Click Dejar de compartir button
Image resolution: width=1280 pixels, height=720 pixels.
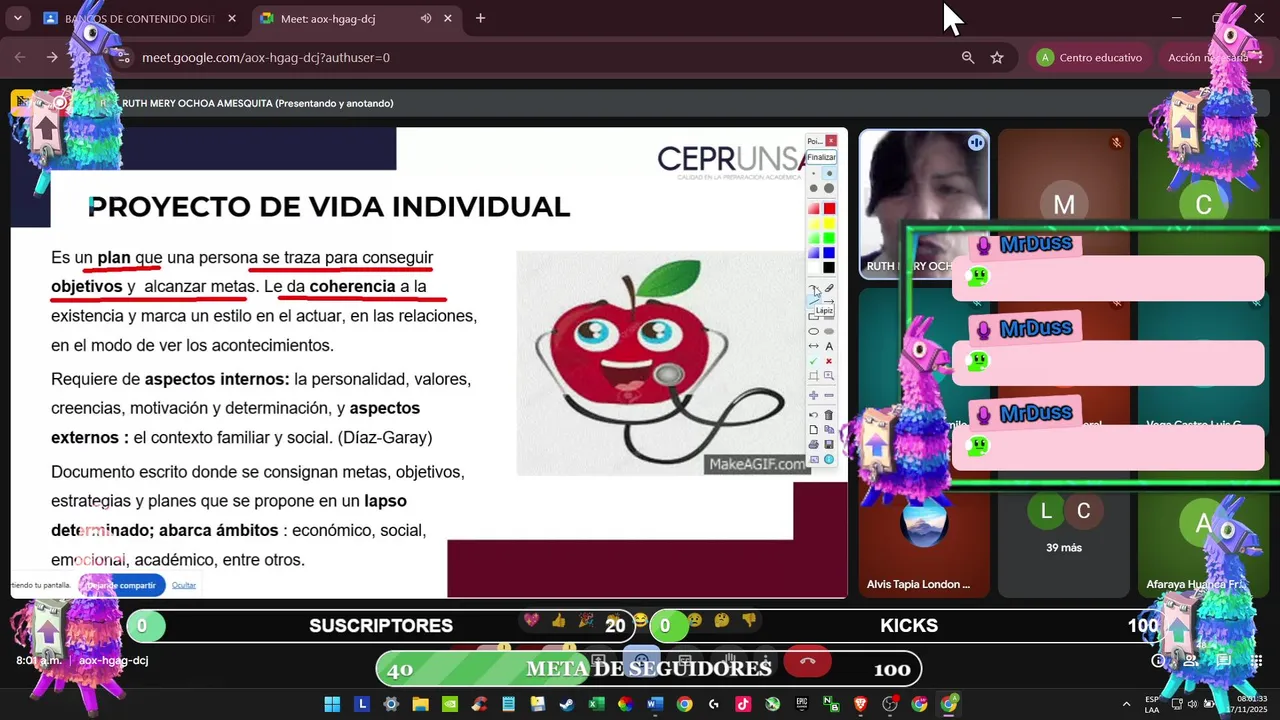(x=121, y=585)
